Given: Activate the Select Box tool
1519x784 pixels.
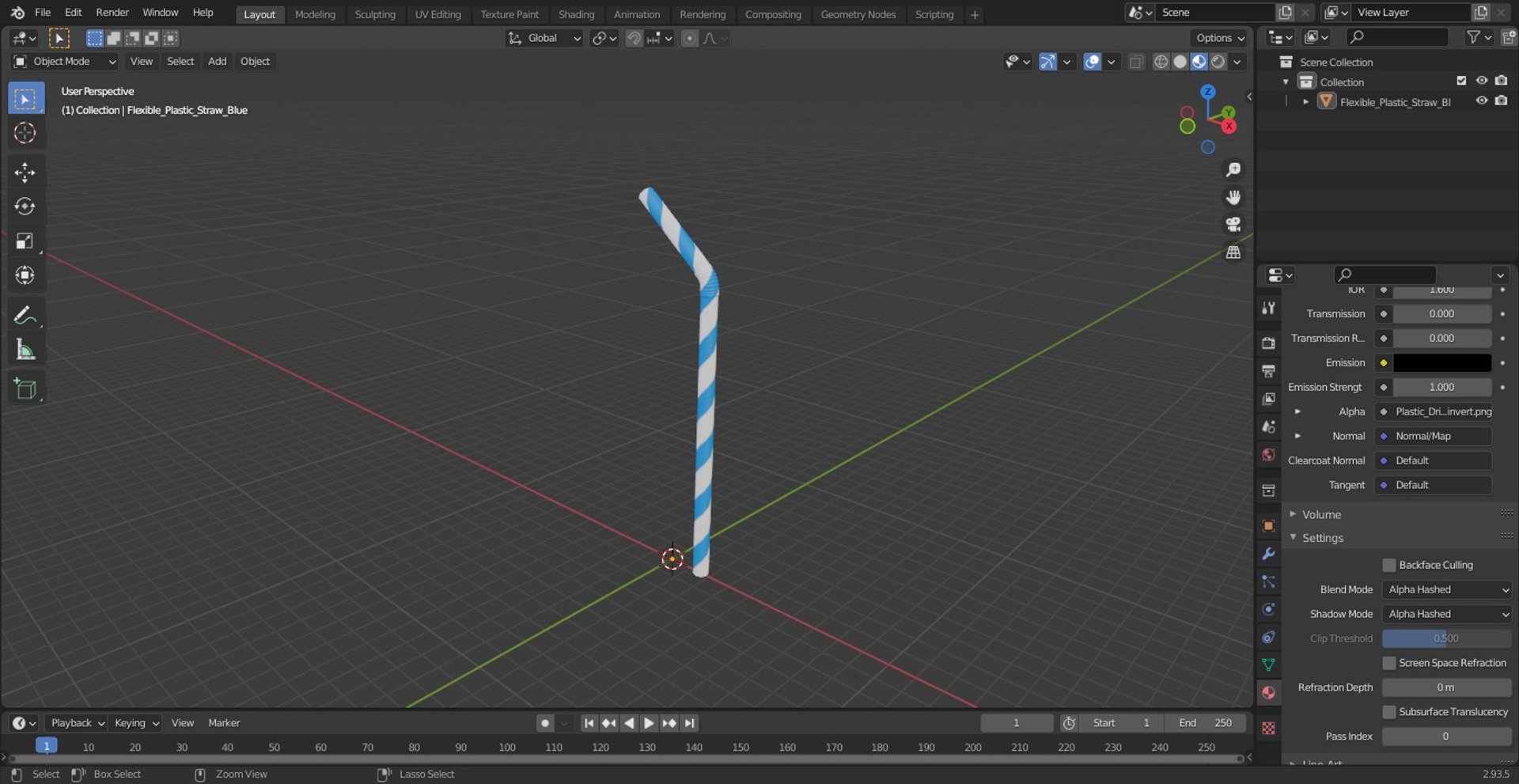Looking at the screenshot, I should (x=25, y=99).
